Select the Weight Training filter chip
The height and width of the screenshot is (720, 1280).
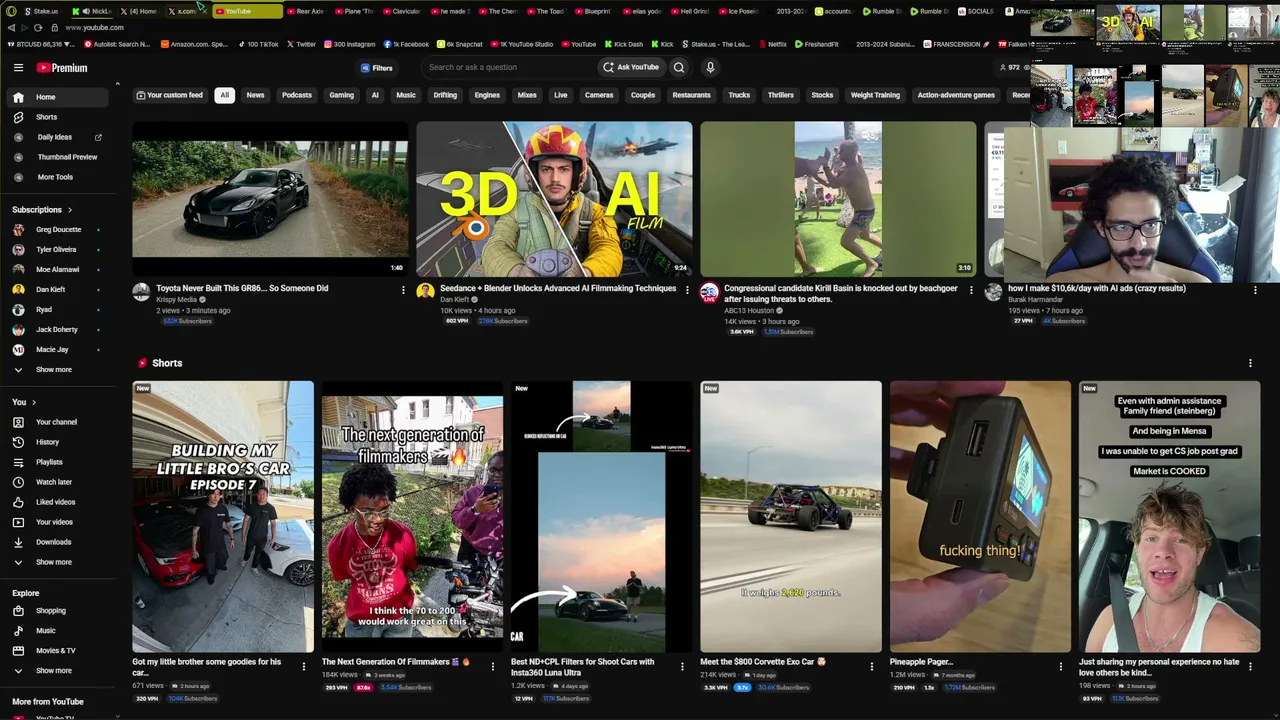[875, 95]
